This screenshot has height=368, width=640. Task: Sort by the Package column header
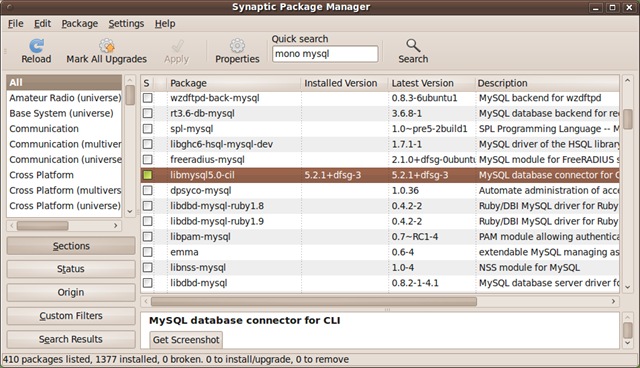tap(233, 83)
